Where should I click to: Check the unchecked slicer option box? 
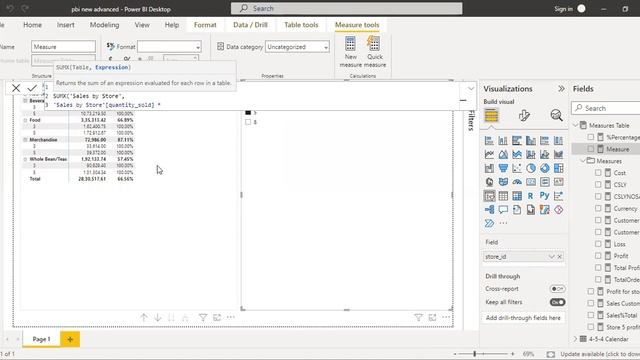pos(248,122)
